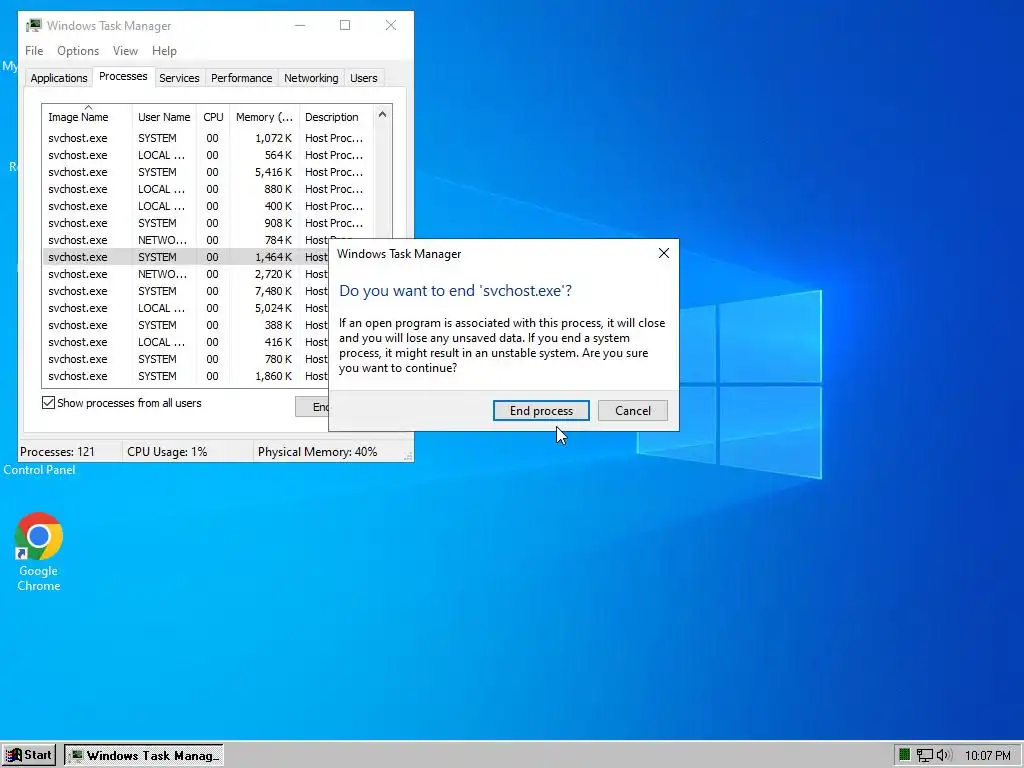Viewport: 1024px width, 768px height.
Task: Select the svchost.exe row using 1,072 K
Action: pos(209,138)
